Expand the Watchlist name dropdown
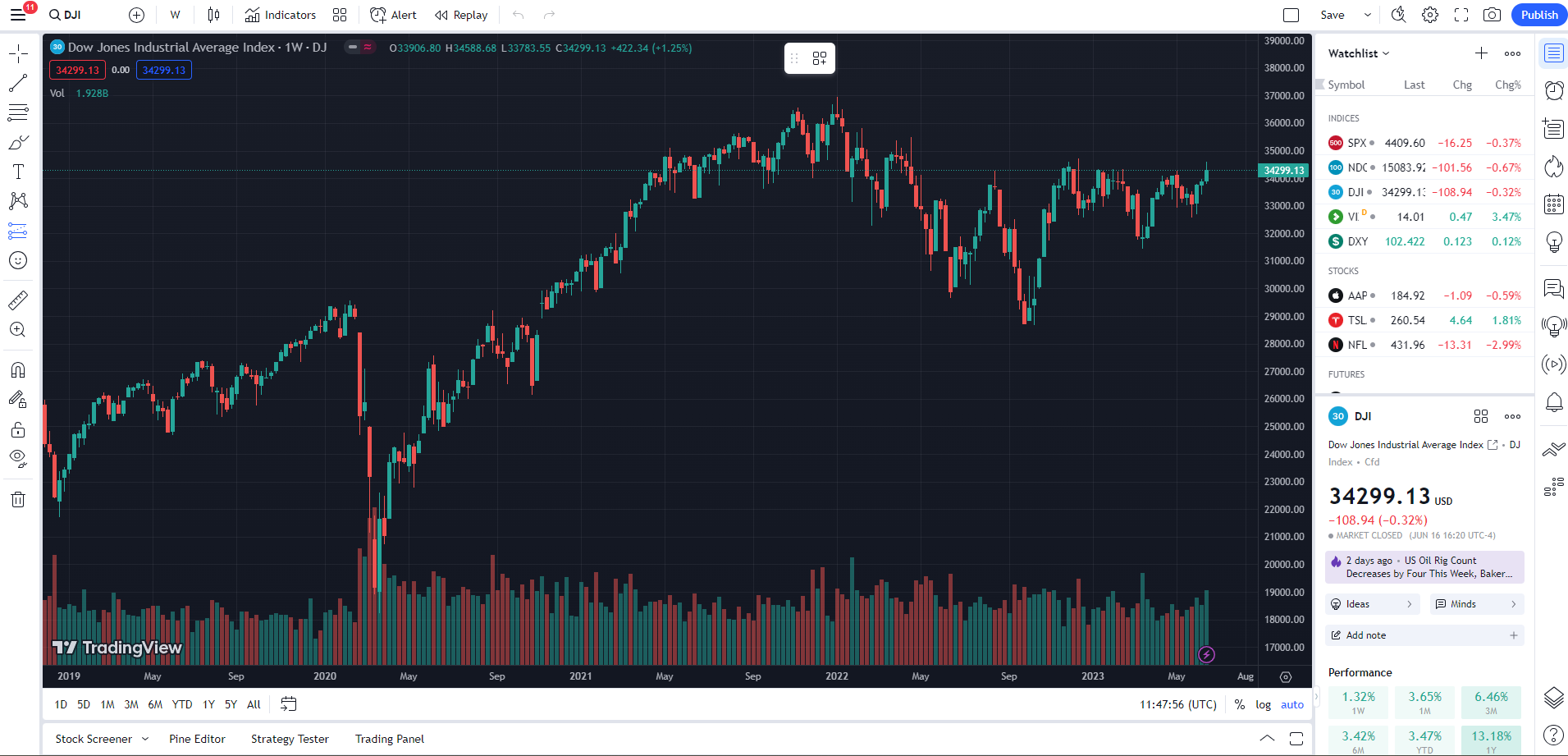1568x756 pixels. point(1360,53)
